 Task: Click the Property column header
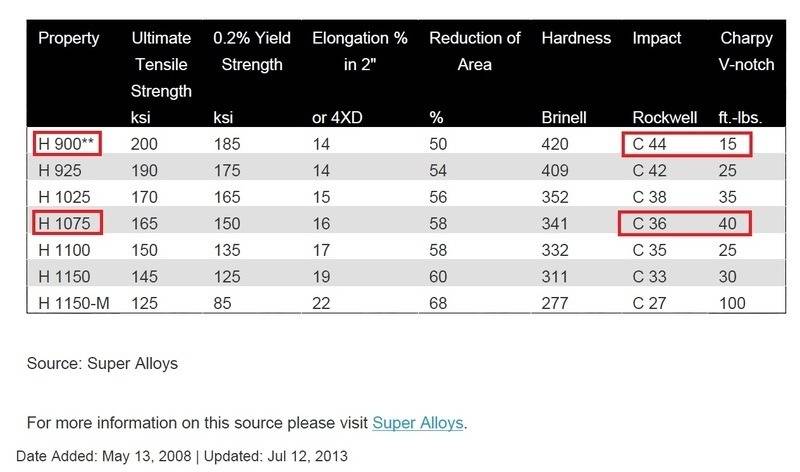[x=69, y=39]
